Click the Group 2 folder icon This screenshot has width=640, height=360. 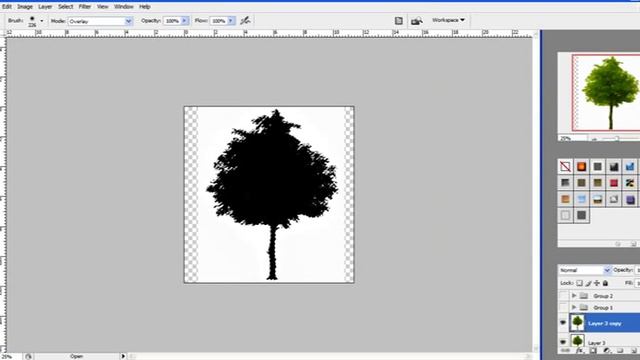coord(584,296)
